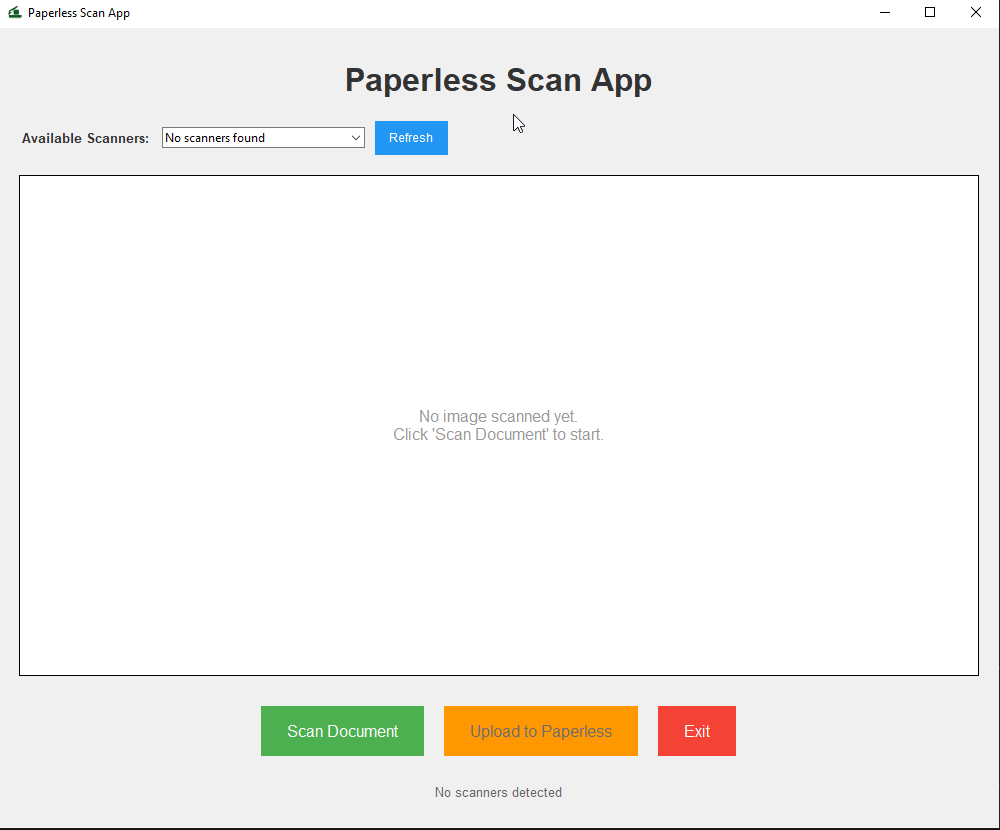This screenshot has height=830, width=1000.
Task: Click the 'Click Scan Document to start' hint
Action: pyautogui.click(x=498, y=434)
